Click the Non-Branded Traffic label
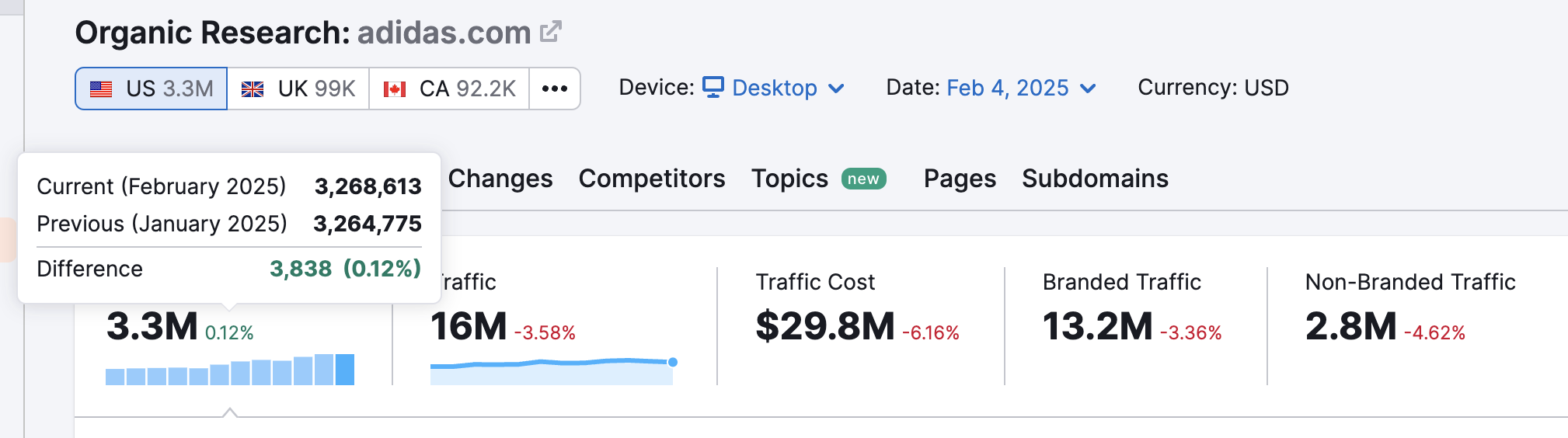1568x438 pixels. (x=1410, y=282)
